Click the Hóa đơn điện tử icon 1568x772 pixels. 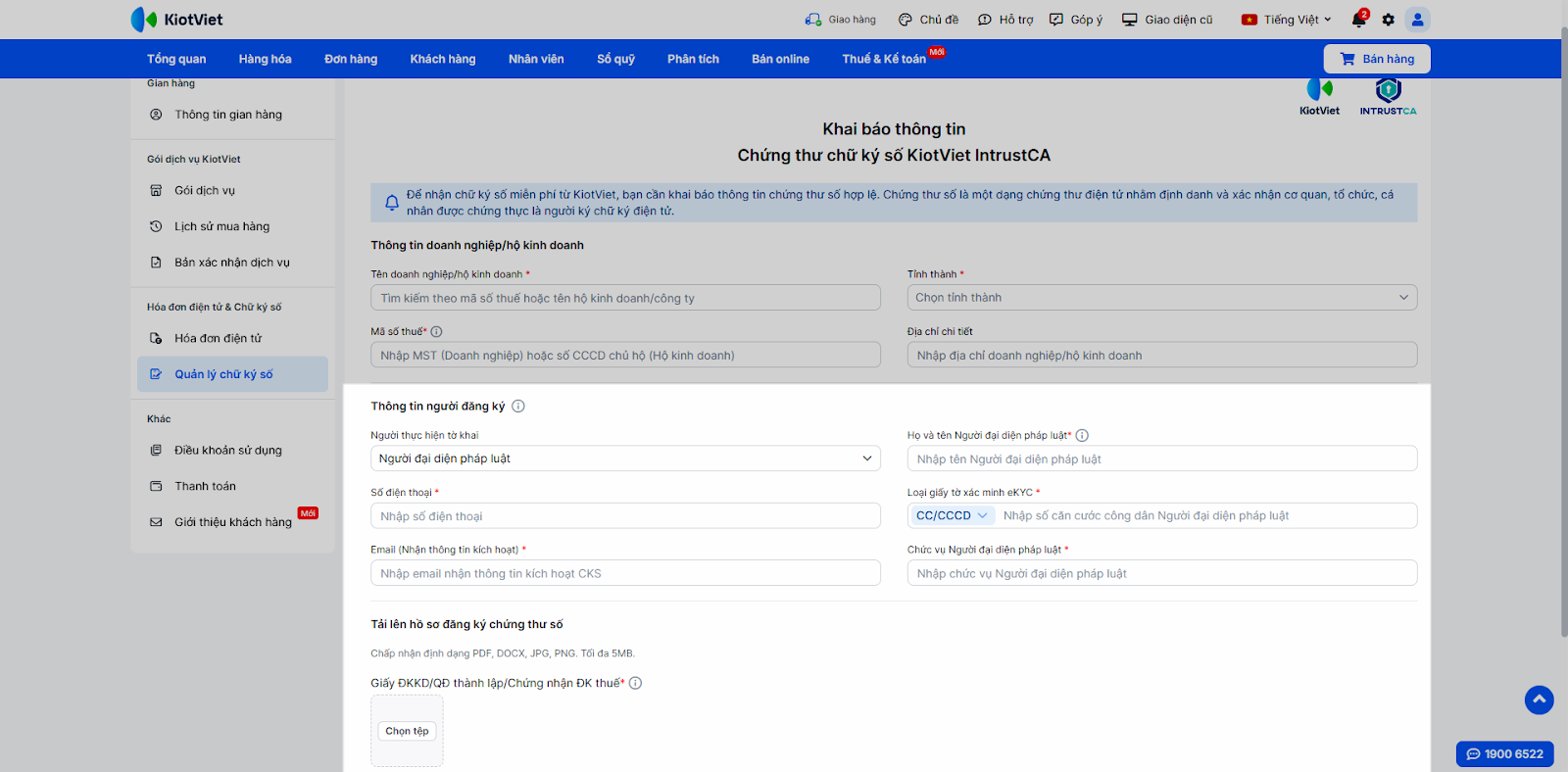click(x=156, y=338)
